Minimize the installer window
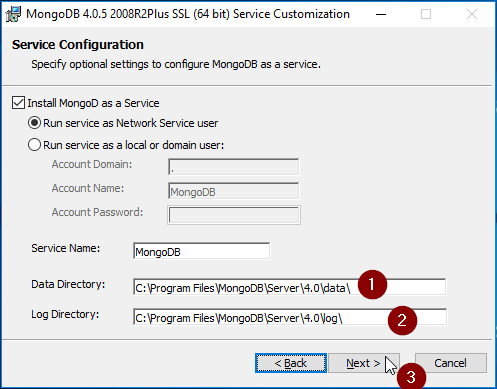The height and width of the screenshot is (389, 497). click(x=381, y=14)
